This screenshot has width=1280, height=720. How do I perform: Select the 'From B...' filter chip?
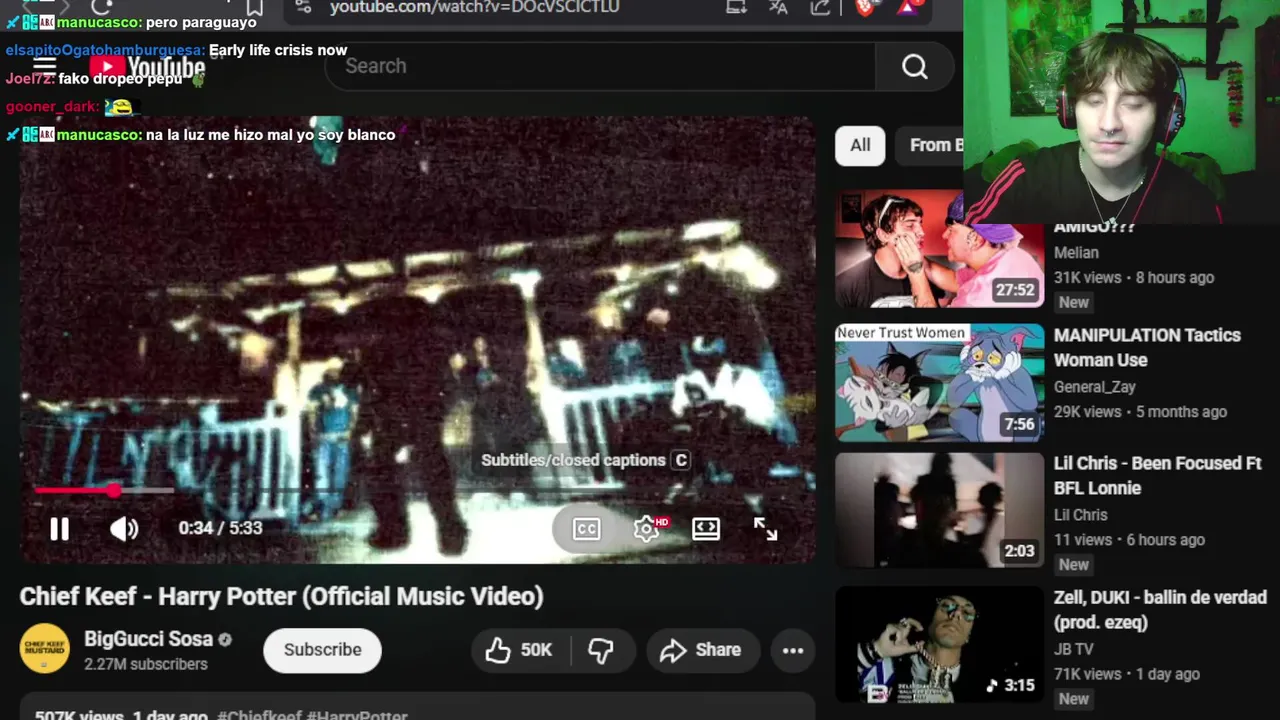930,145
